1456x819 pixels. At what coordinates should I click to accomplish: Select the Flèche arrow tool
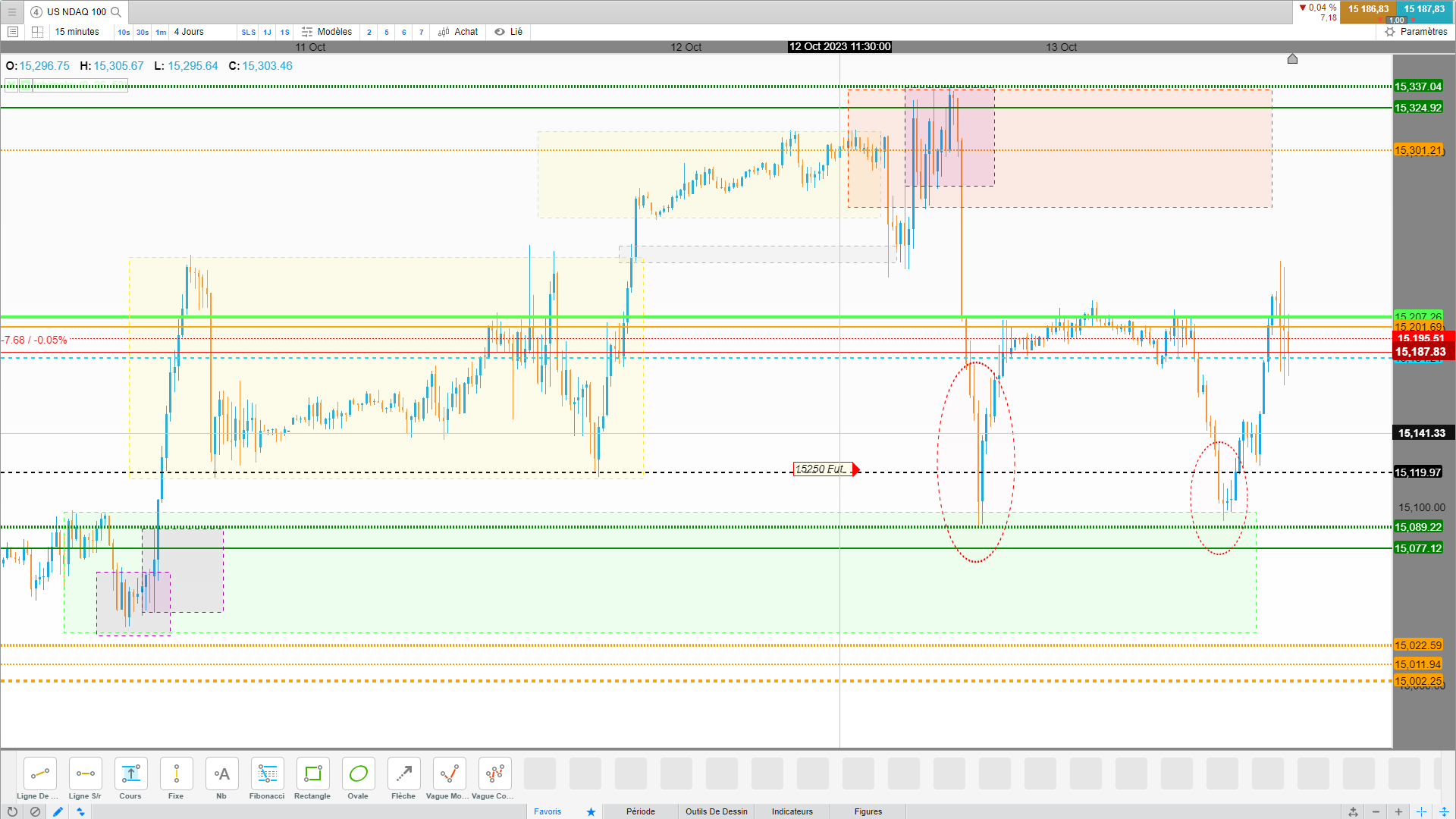pyautogui.click(x=403, y=774)
